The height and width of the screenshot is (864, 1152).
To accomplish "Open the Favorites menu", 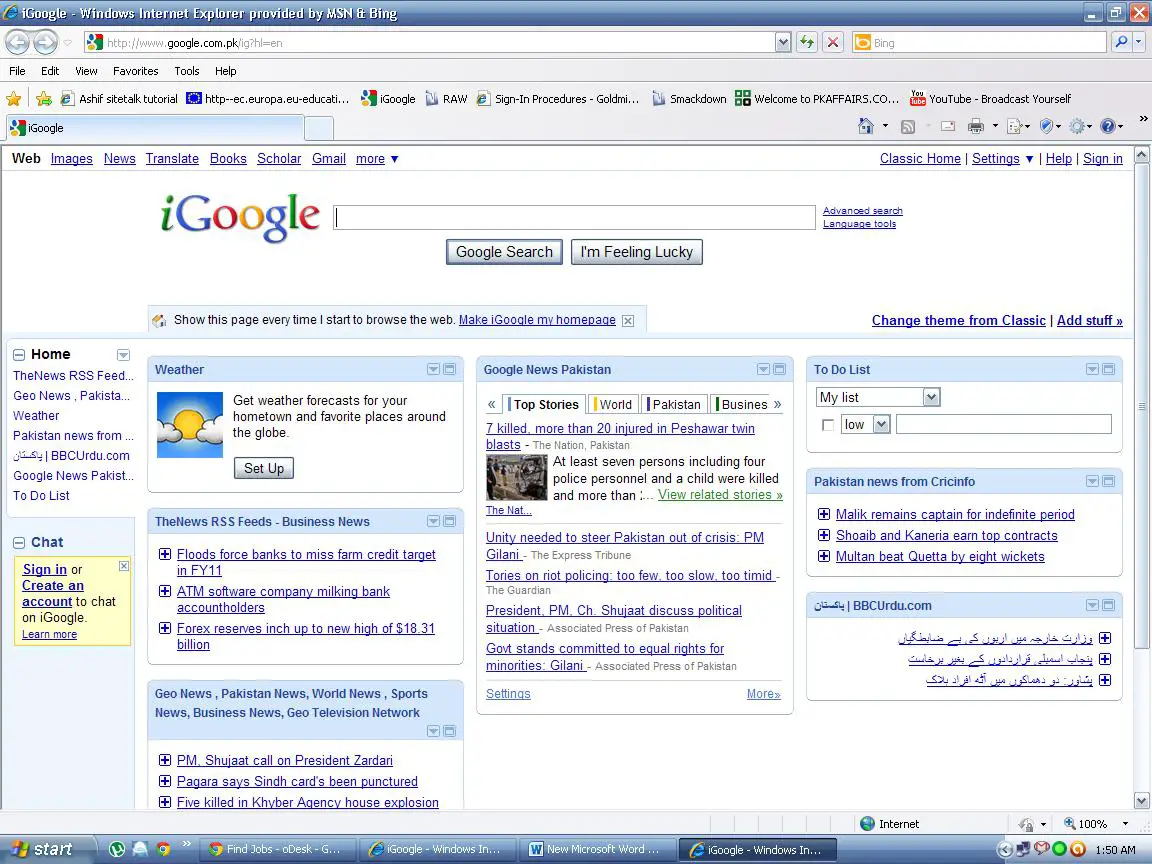I will click(135, 71).
